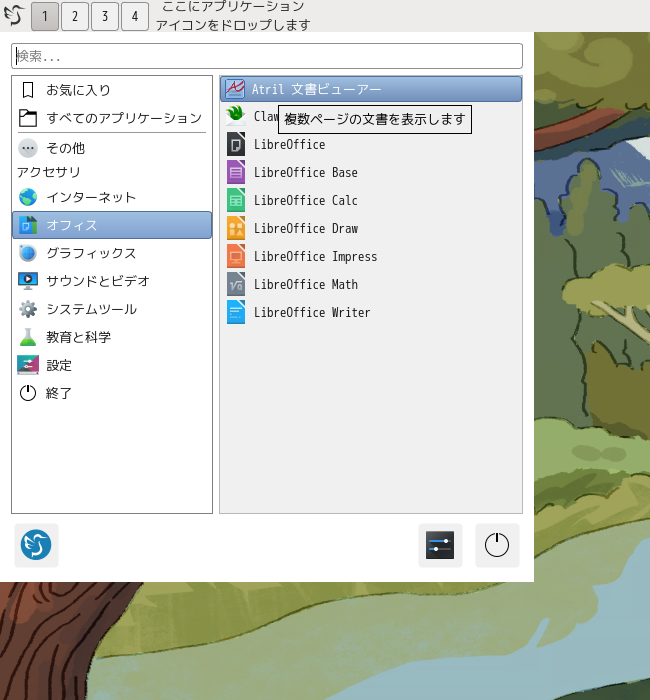This screenshot has width=650, height=700.
Task: Click the すべてのアプリケーション folder icon
Action: [28, 118]
